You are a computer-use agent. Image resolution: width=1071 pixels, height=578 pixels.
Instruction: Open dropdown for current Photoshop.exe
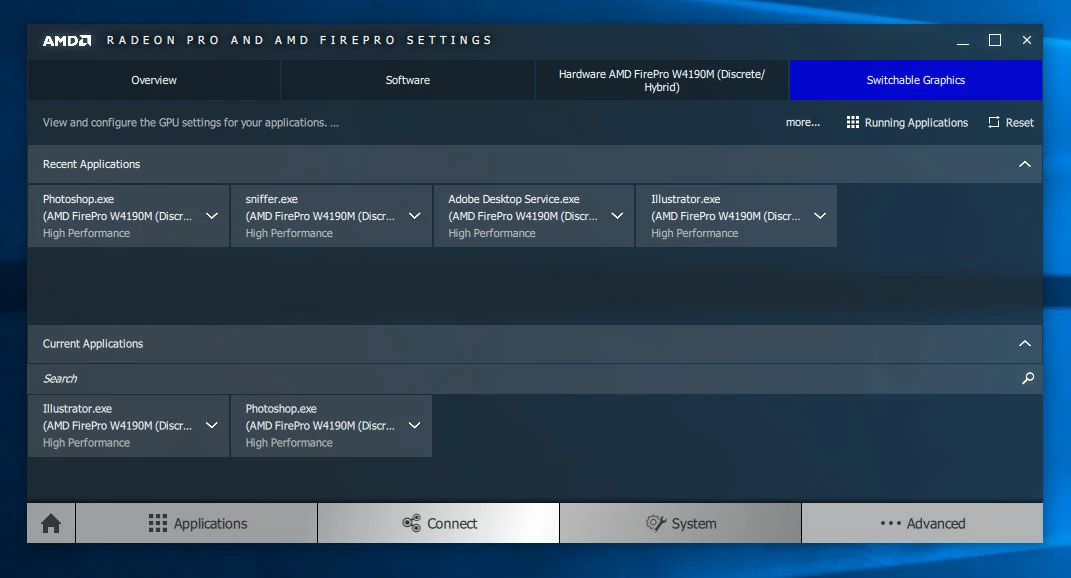pyautogui.click(x=415, y=425)
